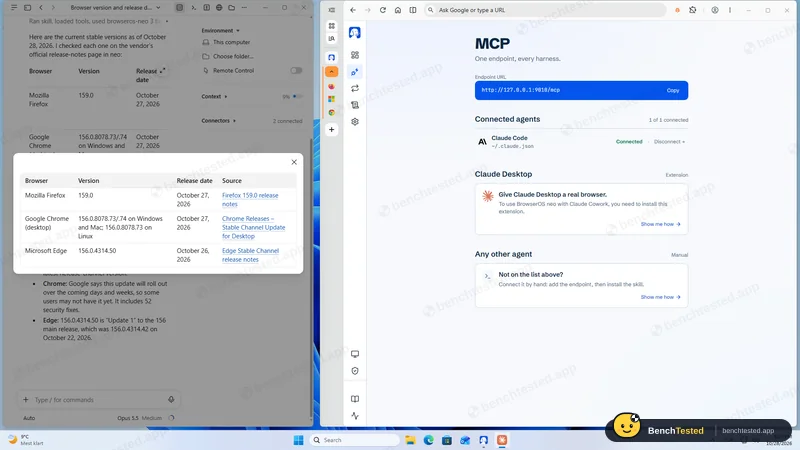
Task: Click the activity pulse icon in BrowserOS nav
Action: click(355, 416)
